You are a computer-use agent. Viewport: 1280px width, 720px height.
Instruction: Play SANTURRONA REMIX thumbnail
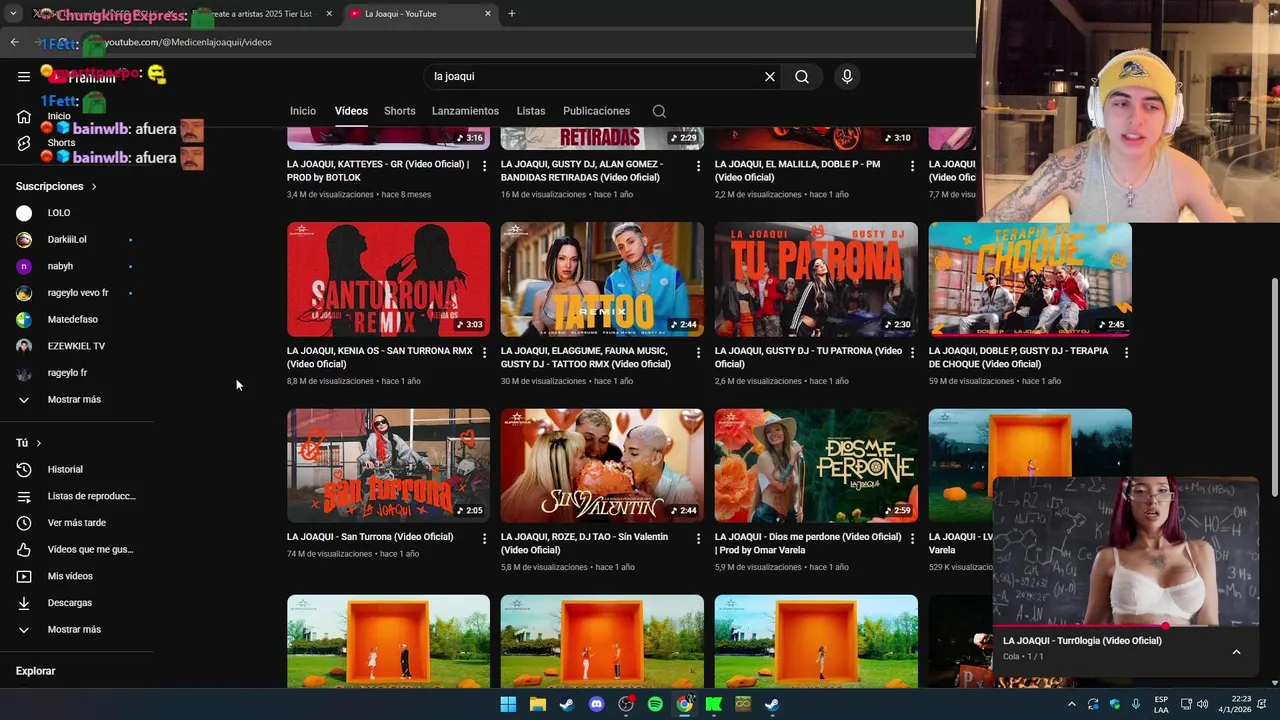tap(388, 279)
